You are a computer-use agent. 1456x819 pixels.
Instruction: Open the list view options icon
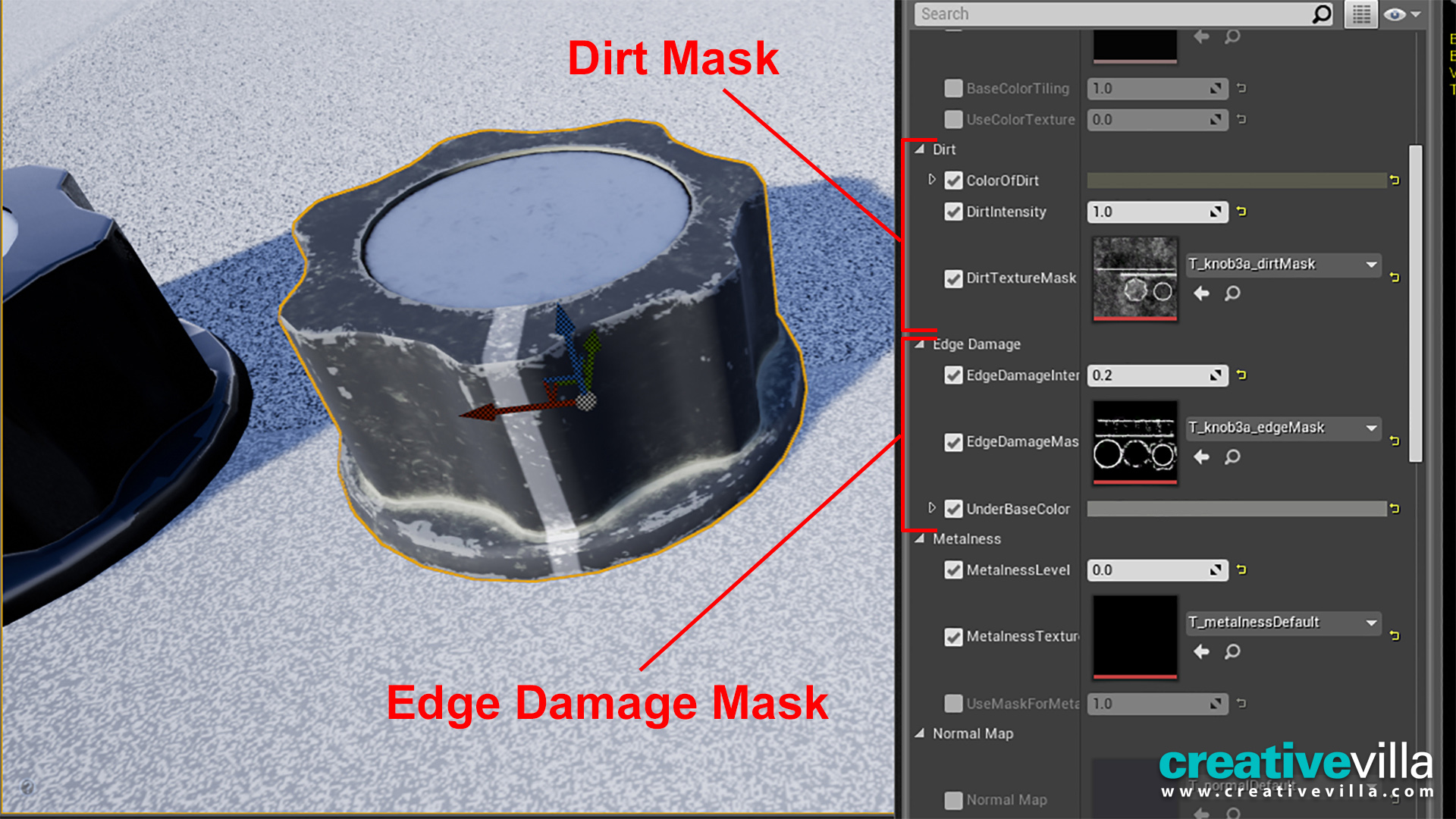(x=1361, y=14)
